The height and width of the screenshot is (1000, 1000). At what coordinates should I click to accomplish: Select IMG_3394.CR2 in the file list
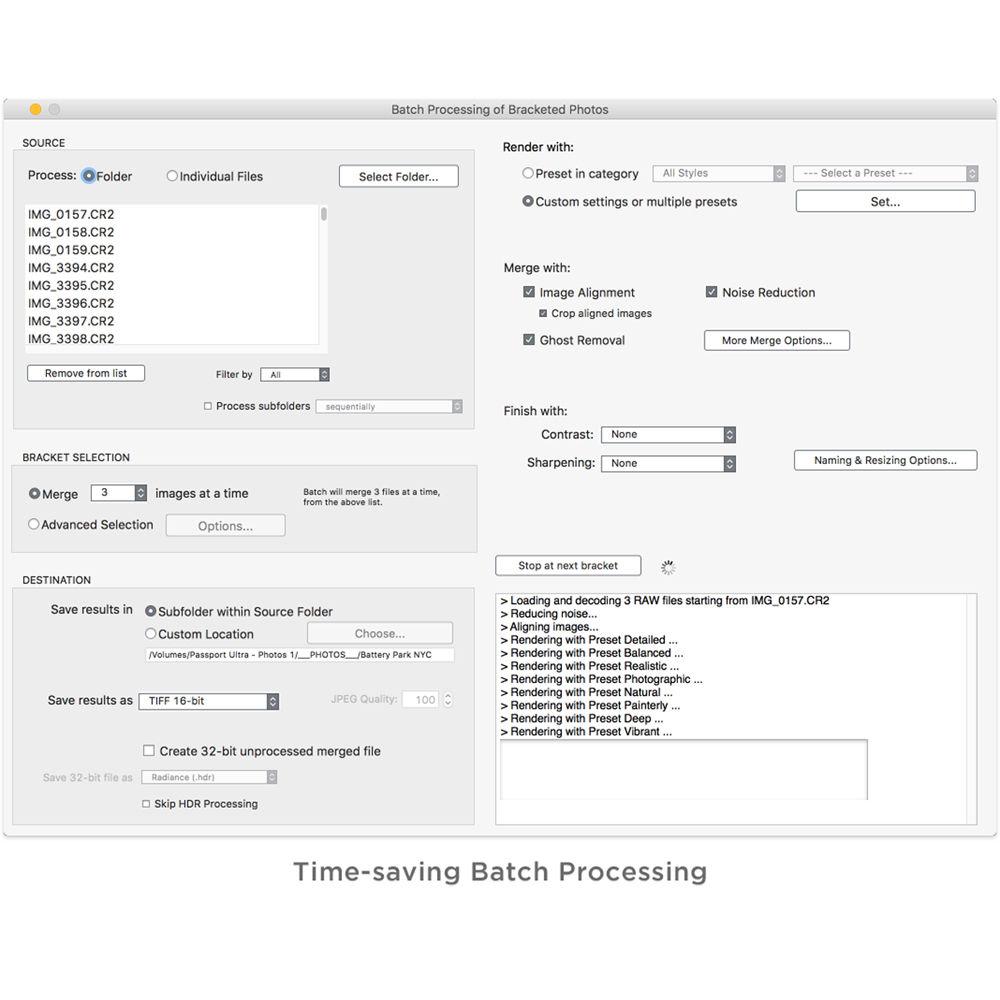coord(71,268)
